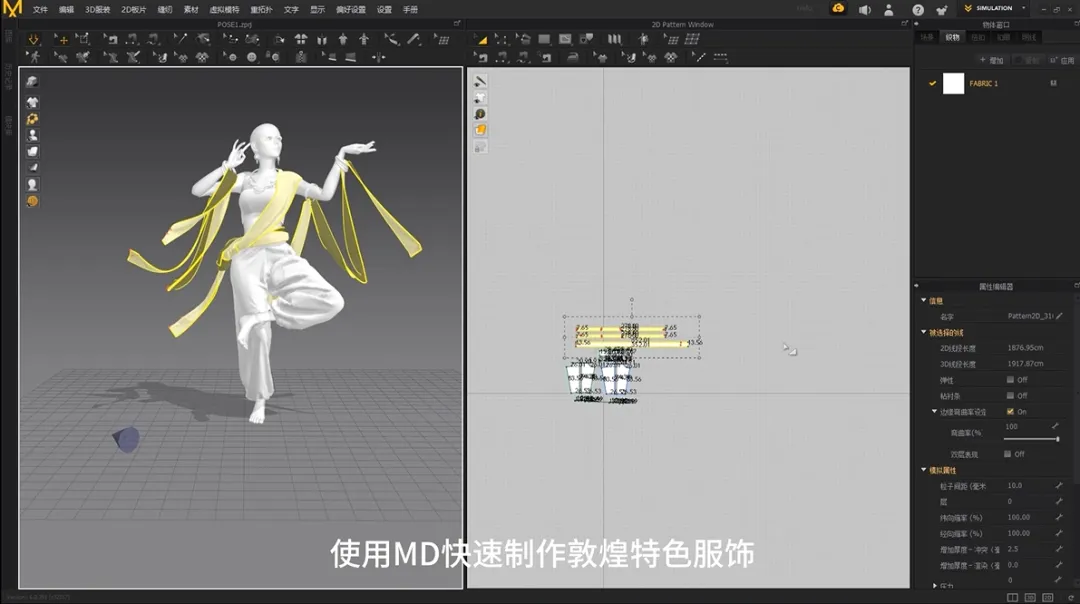Open the 素材 menu
Image resolution: width=1080 pixels, height=604 pixels.
click(x=191, y=10)
